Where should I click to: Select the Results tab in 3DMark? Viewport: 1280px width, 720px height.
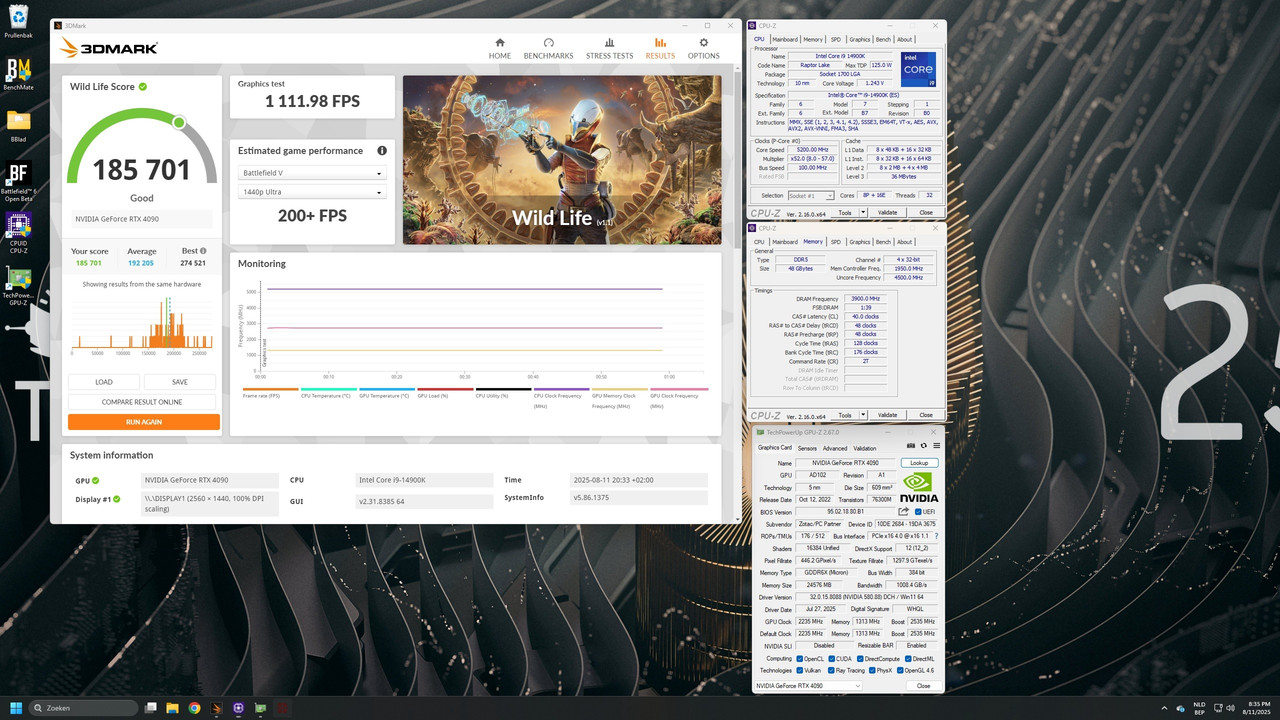[660, 49]
